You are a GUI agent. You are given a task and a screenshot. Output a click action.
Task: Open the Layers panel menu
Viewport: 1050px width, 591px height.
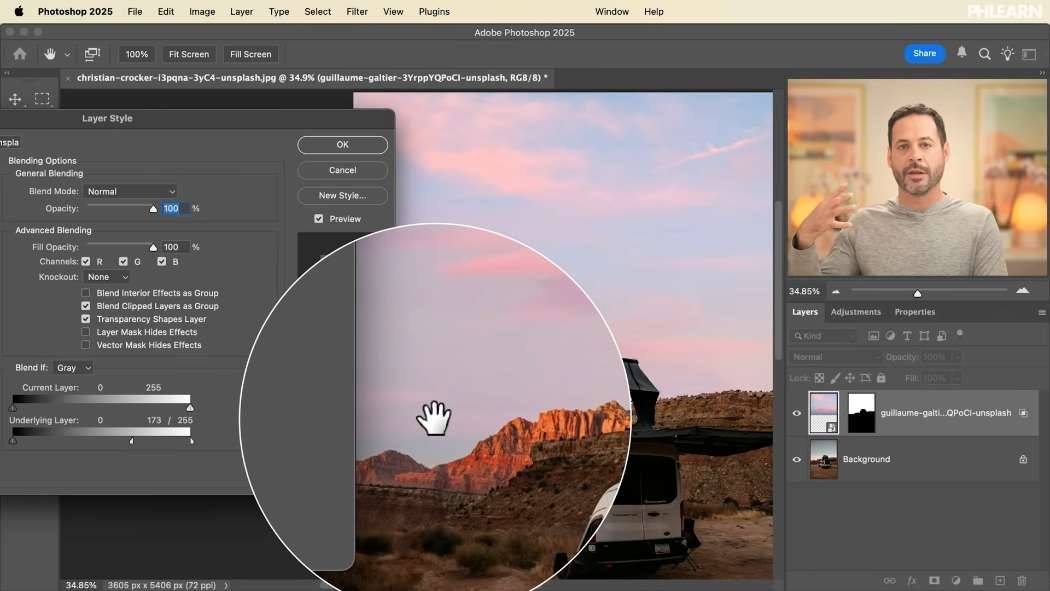1041,313
